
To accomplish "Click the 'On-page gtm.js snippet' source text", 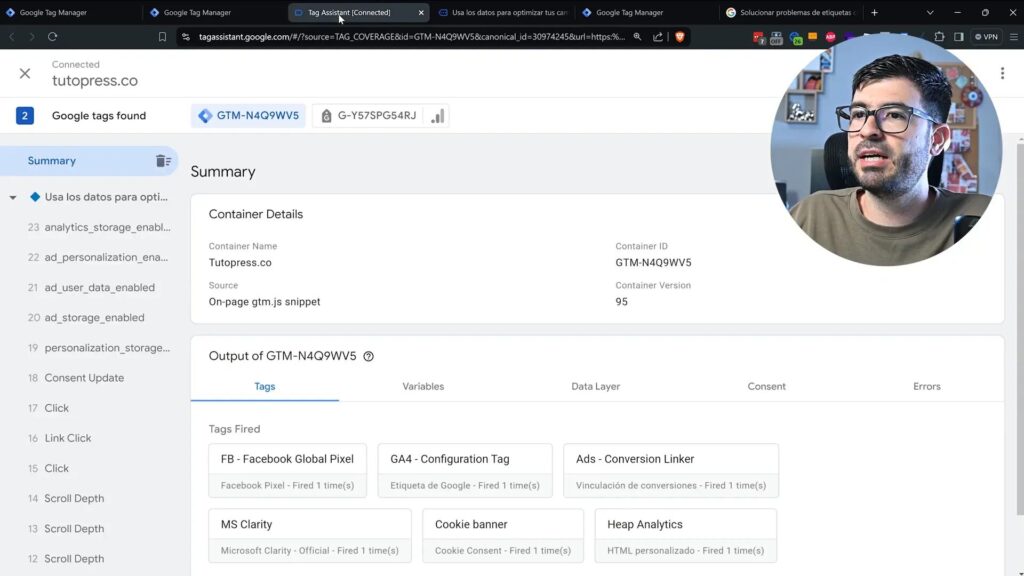I will tap(264, 302).
